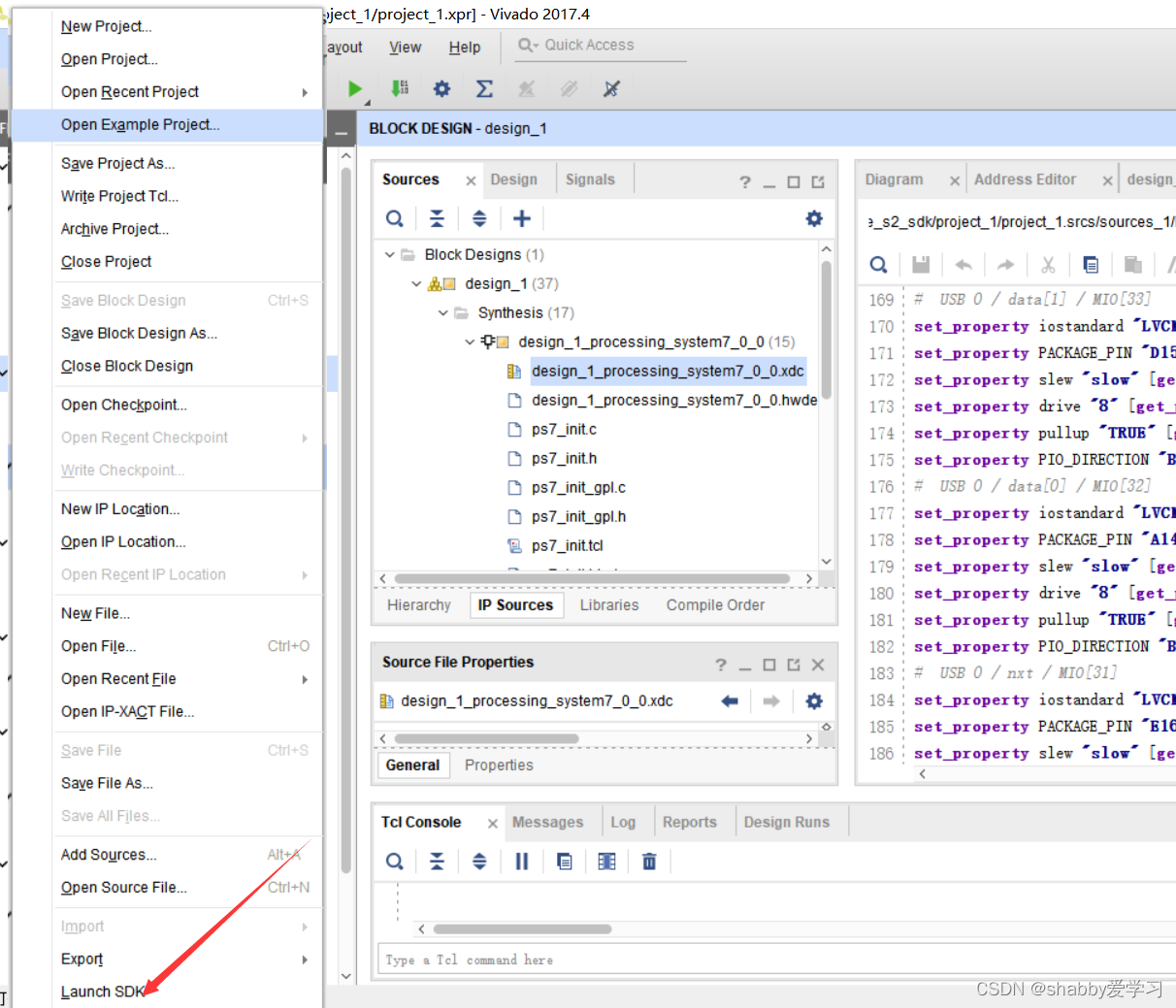Collapse the Block Designs tree node
Image resolution: width=1176 pixels, height=1008 pixels.
click(389, 255)
